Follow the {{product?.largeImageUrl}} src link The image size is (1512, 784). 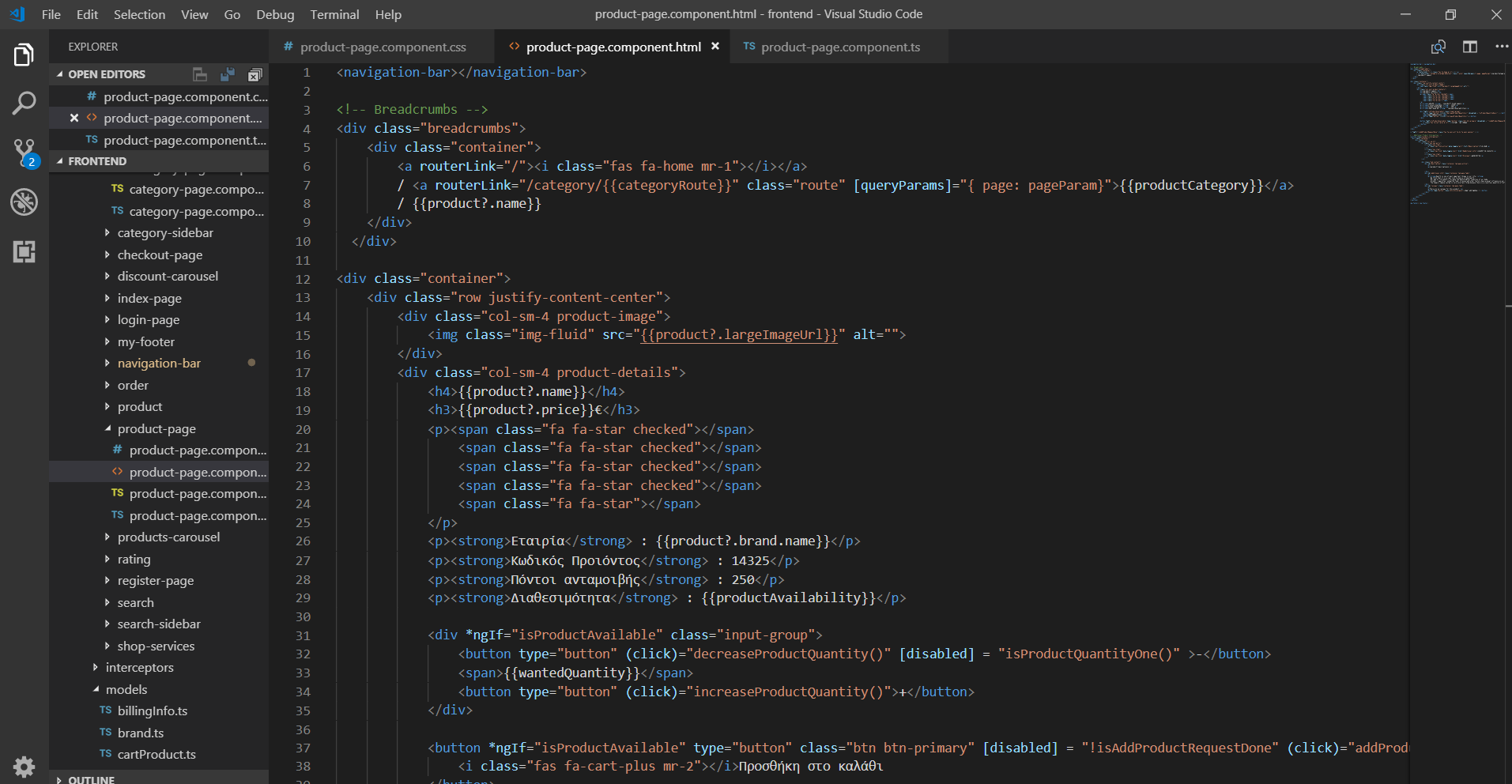tap(738, 335)
